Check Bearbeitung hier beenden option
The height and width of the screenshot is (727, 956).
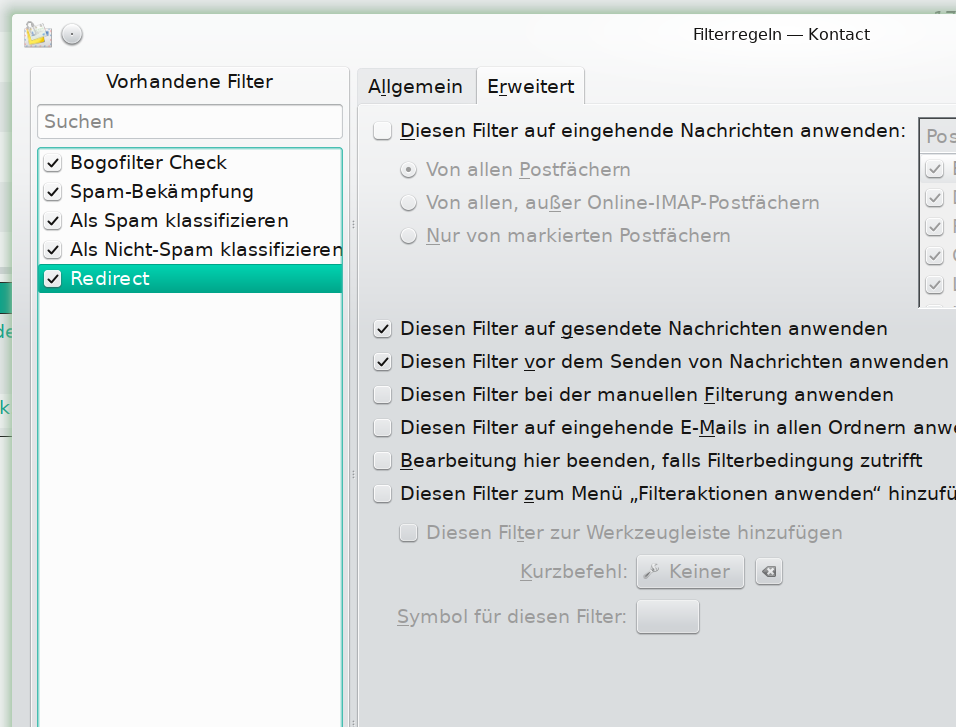tap(382, 460)
